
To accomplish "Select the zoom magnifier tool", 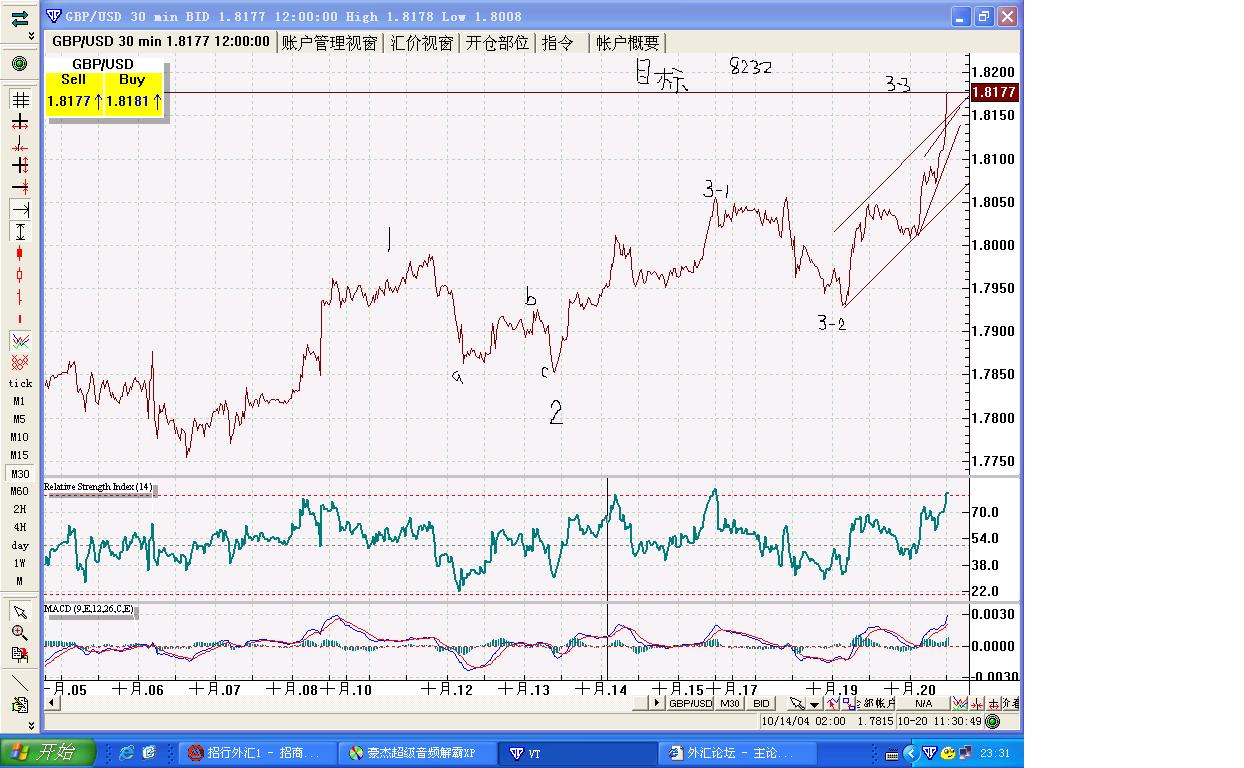I will [20, 632].
